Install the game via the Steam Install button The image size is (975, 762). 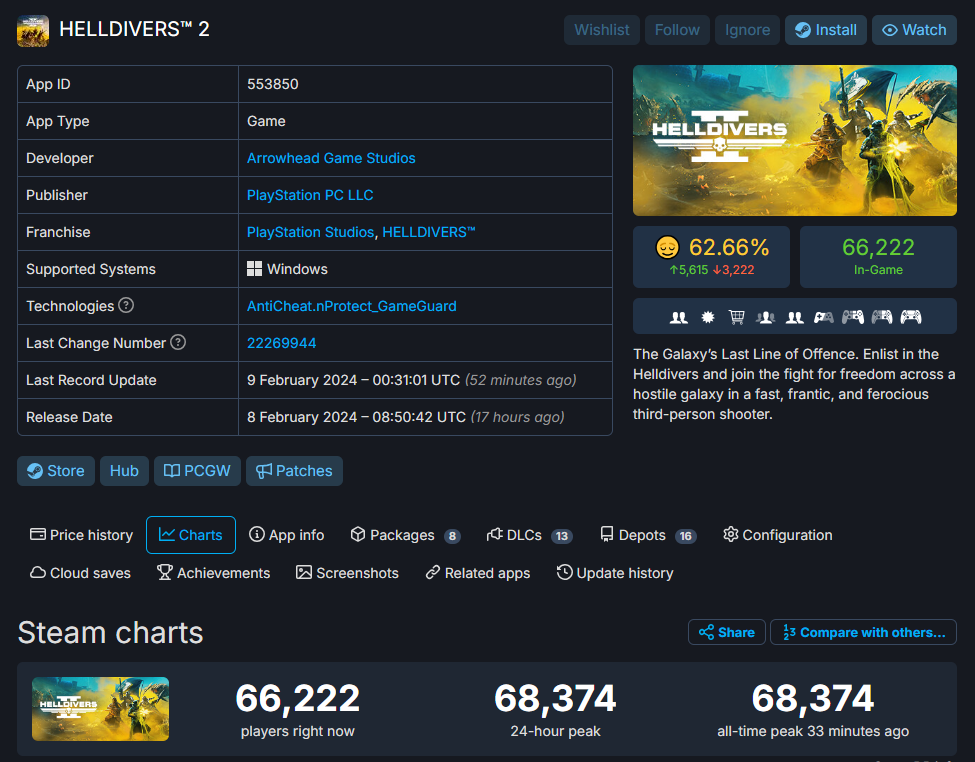click(826, 30)
